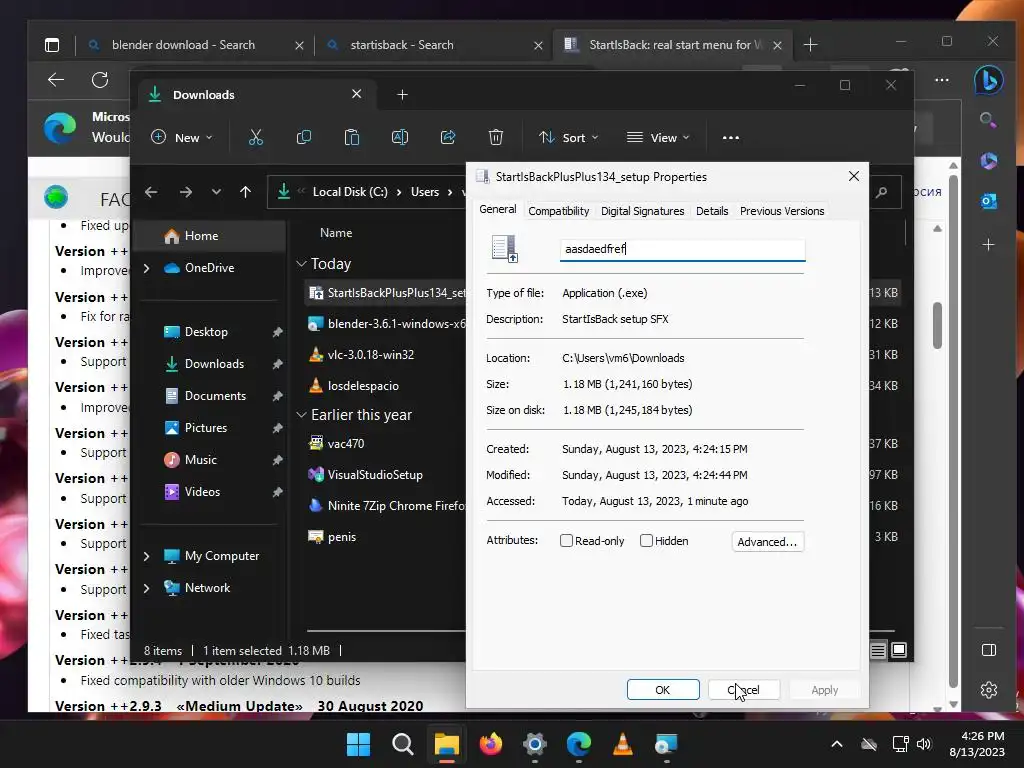Click the taskbar clock and date
Viewport: 1024px width, 768px height.
point(977,744)
